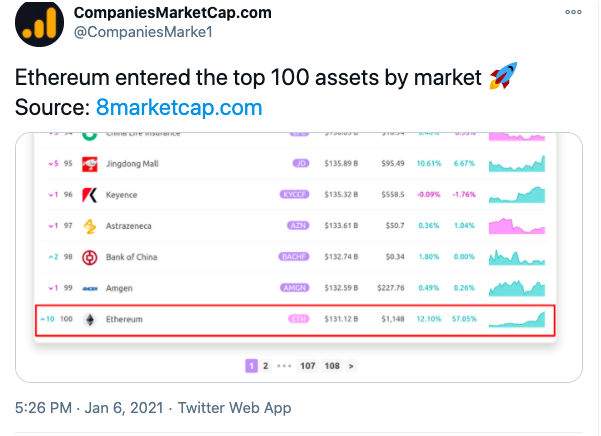Click the next page arrow
The height and width of the screenshot is (436, 601).
coord(351,366)
